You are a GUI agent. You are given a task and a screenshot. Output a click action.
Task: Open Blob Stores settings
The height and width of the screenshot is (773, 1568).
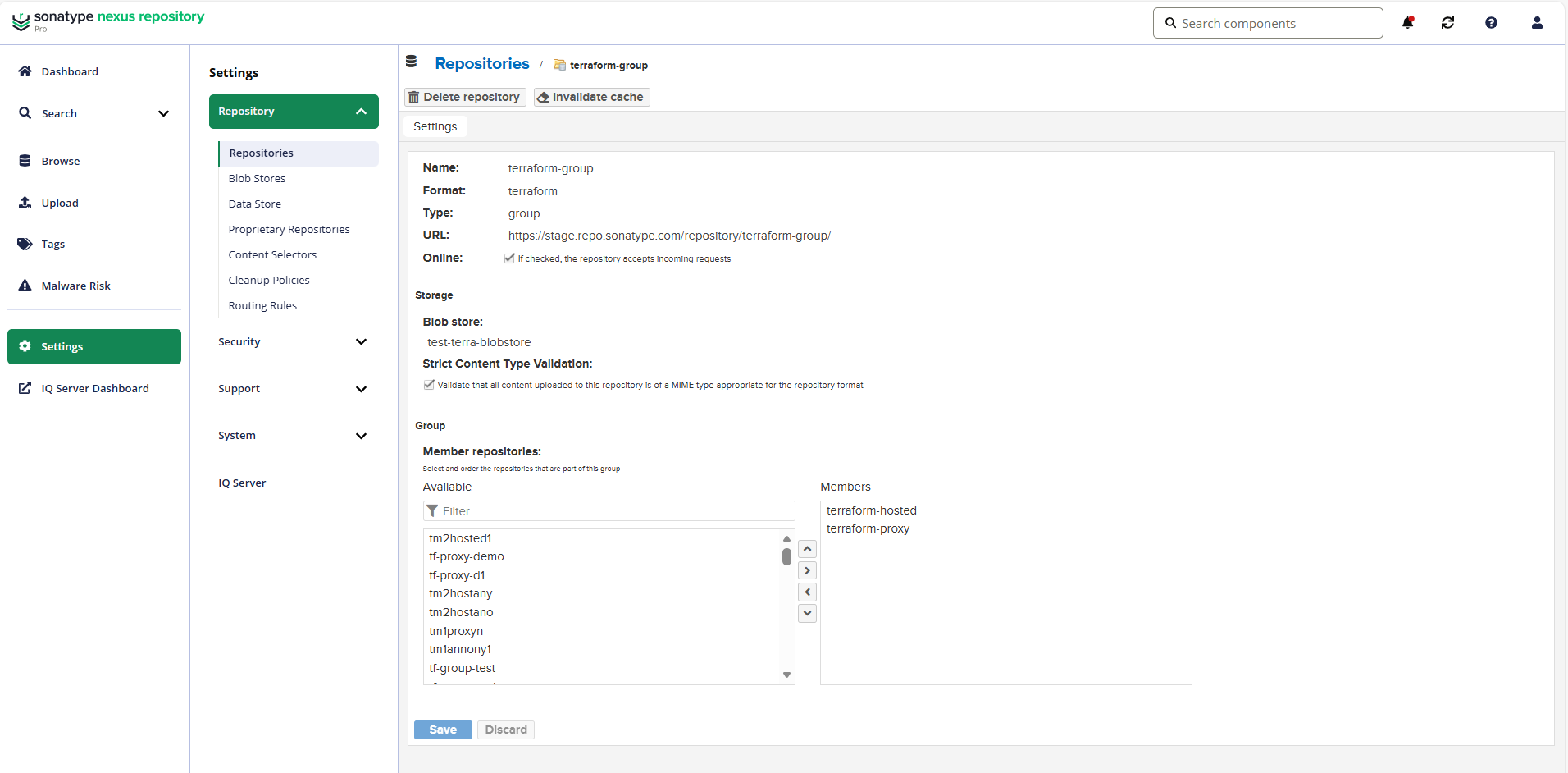point(257,179)
